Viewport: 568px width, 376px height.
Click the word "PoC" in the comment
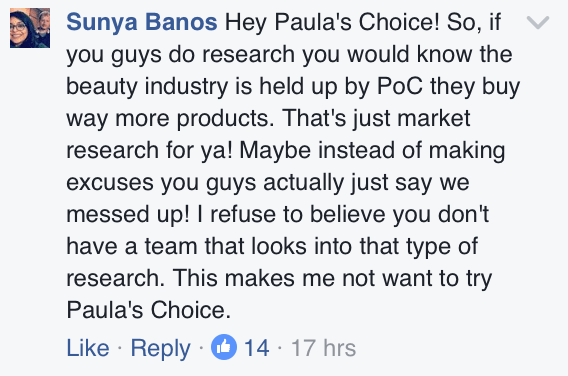400,86
